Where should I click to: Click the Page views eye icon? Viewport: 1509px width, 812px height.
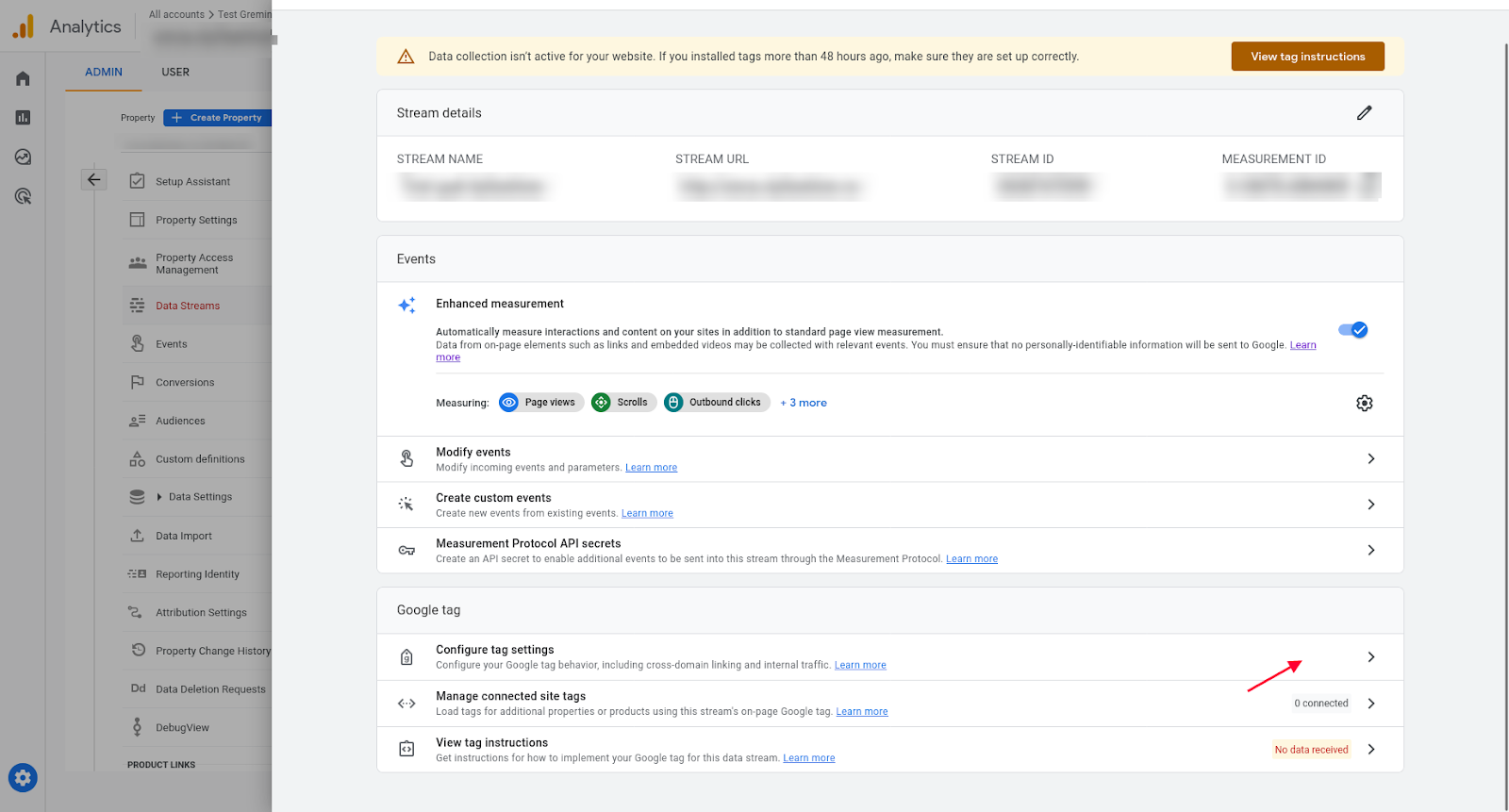(509, 403)
